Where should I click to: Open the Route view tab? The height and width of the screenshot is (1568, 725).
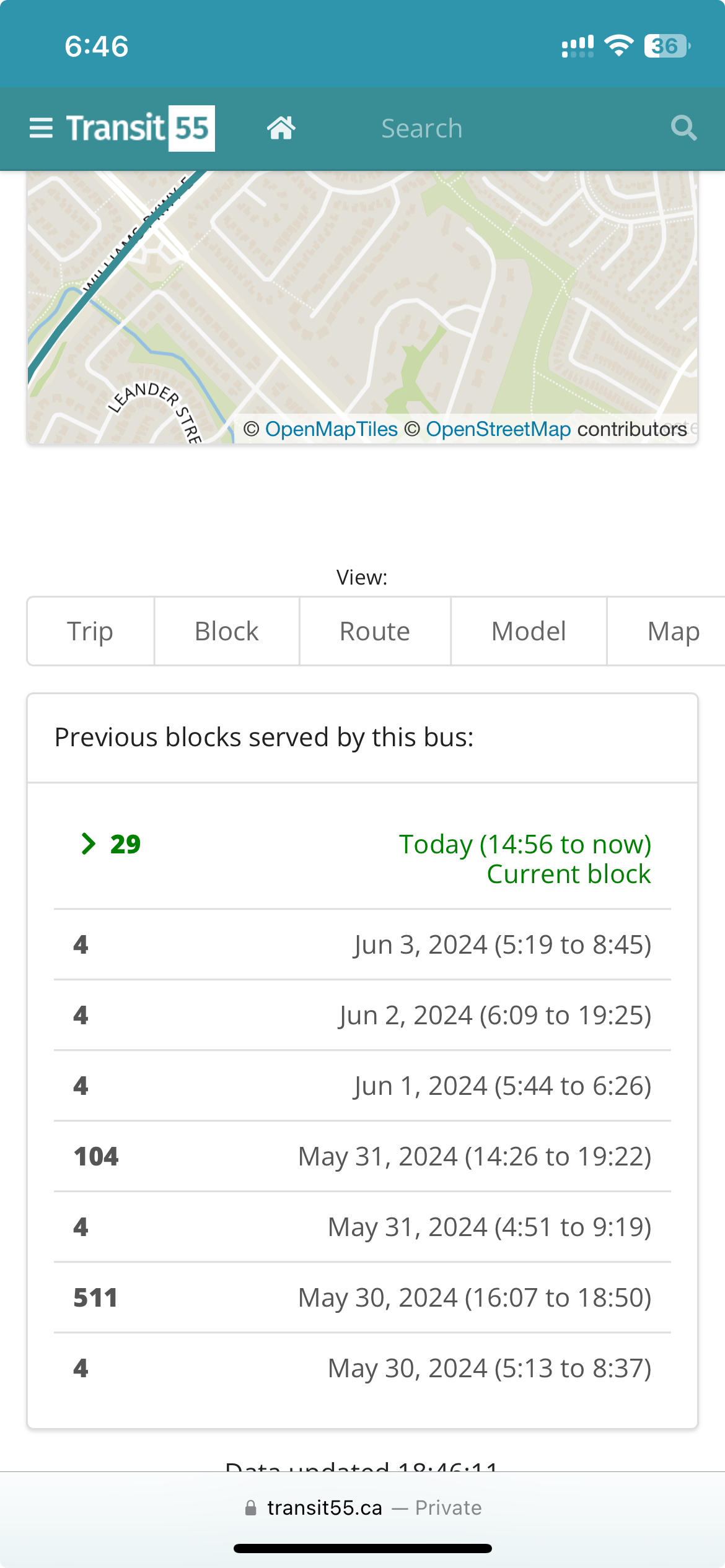point(375,631)
